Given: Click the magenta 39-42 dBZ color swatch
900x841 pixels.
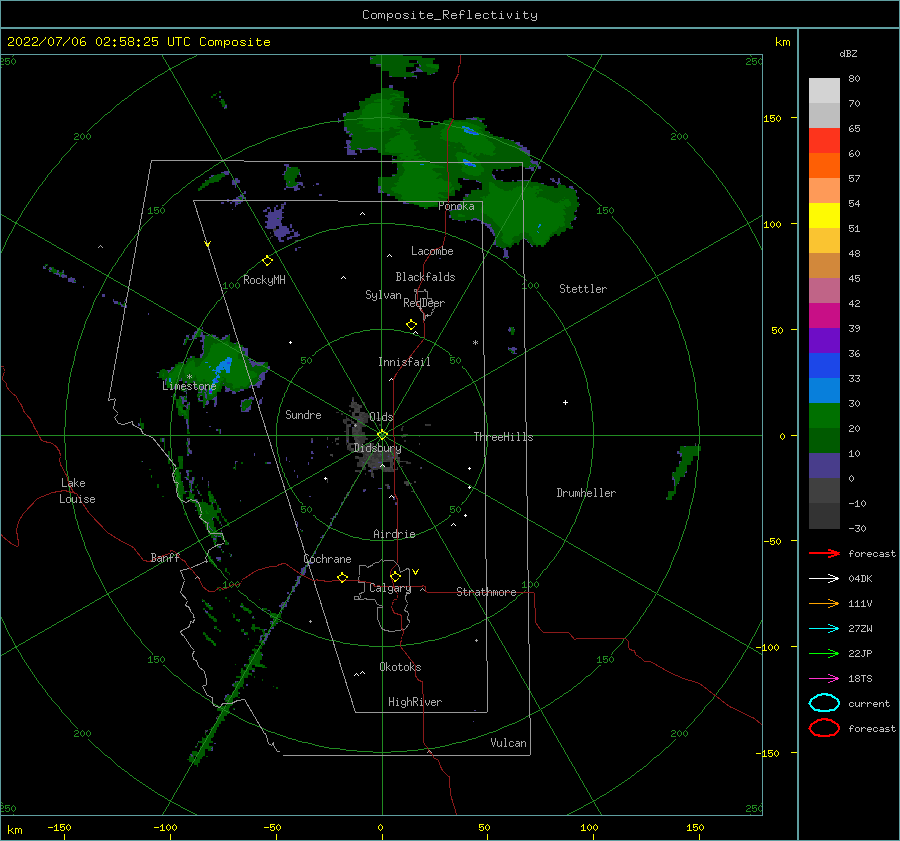Looking at the screenshot, I should coord(824,315).
